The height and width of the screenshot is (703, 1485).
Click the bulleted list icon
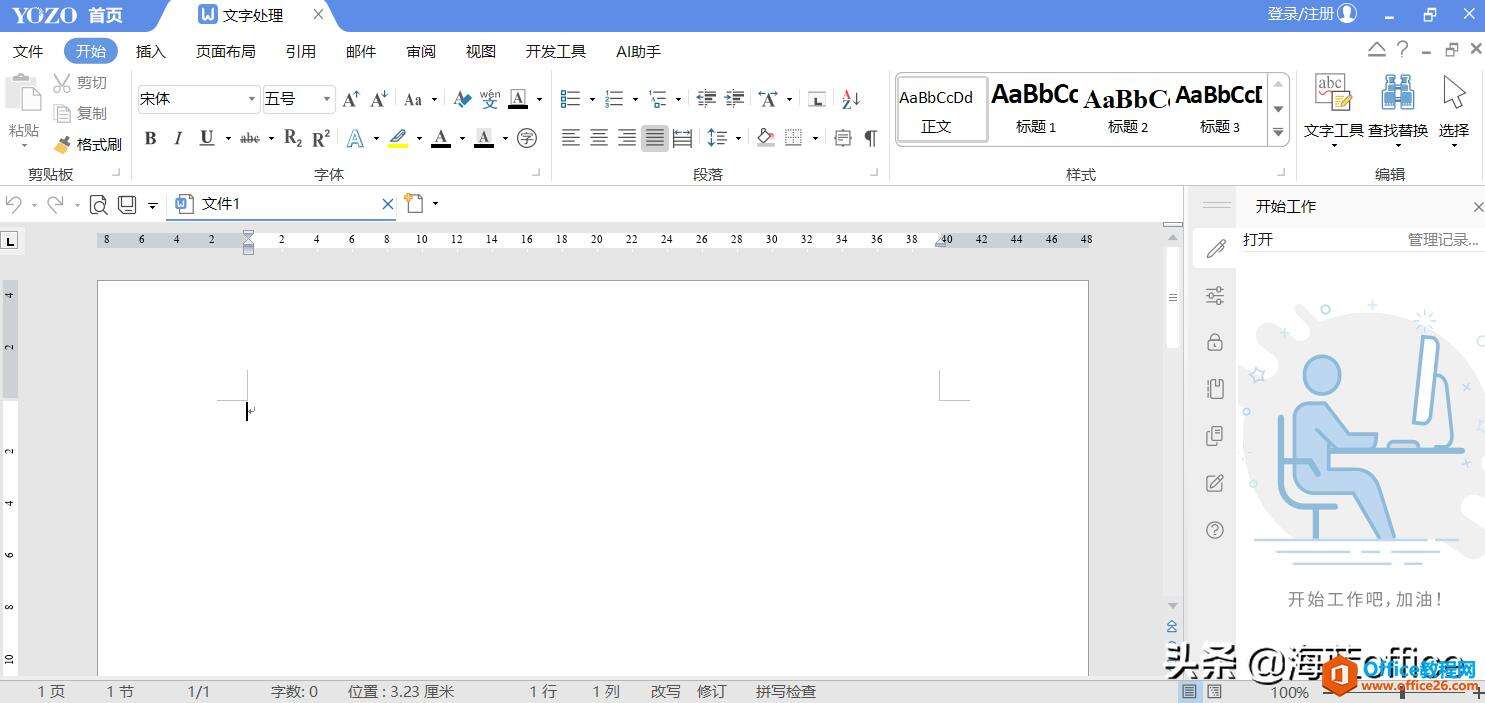(x=570, y=99)
